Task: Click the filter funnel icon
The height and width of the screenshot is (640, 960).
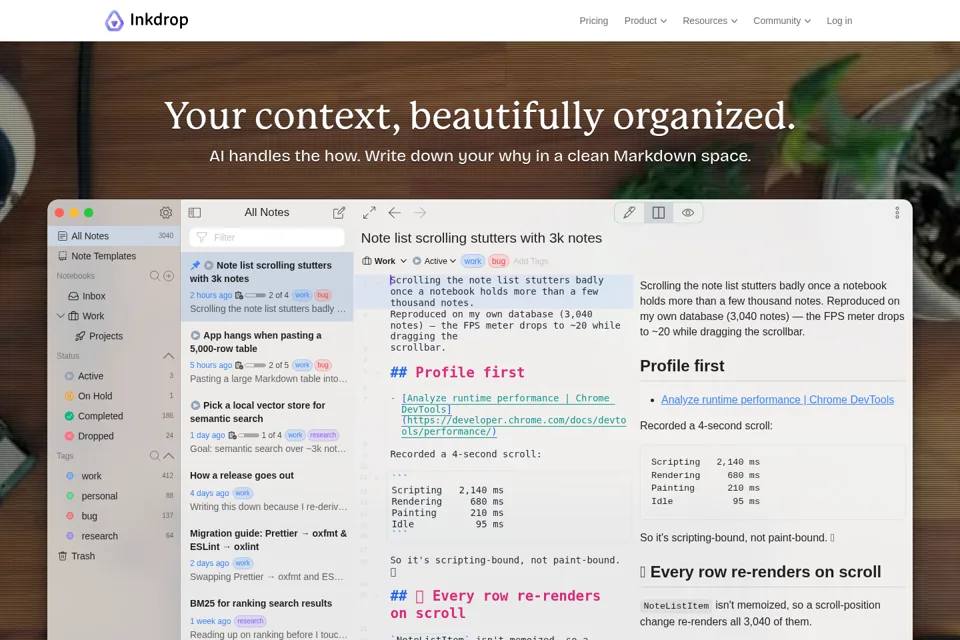Action: click(201, 237)
